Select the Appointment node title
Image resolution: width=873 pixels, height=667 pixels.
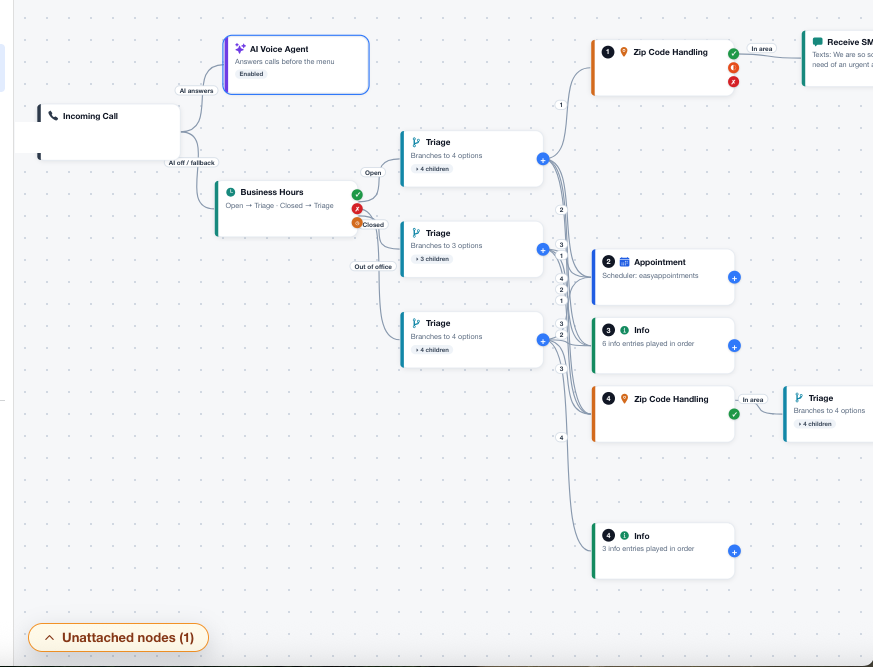[660, 262]
